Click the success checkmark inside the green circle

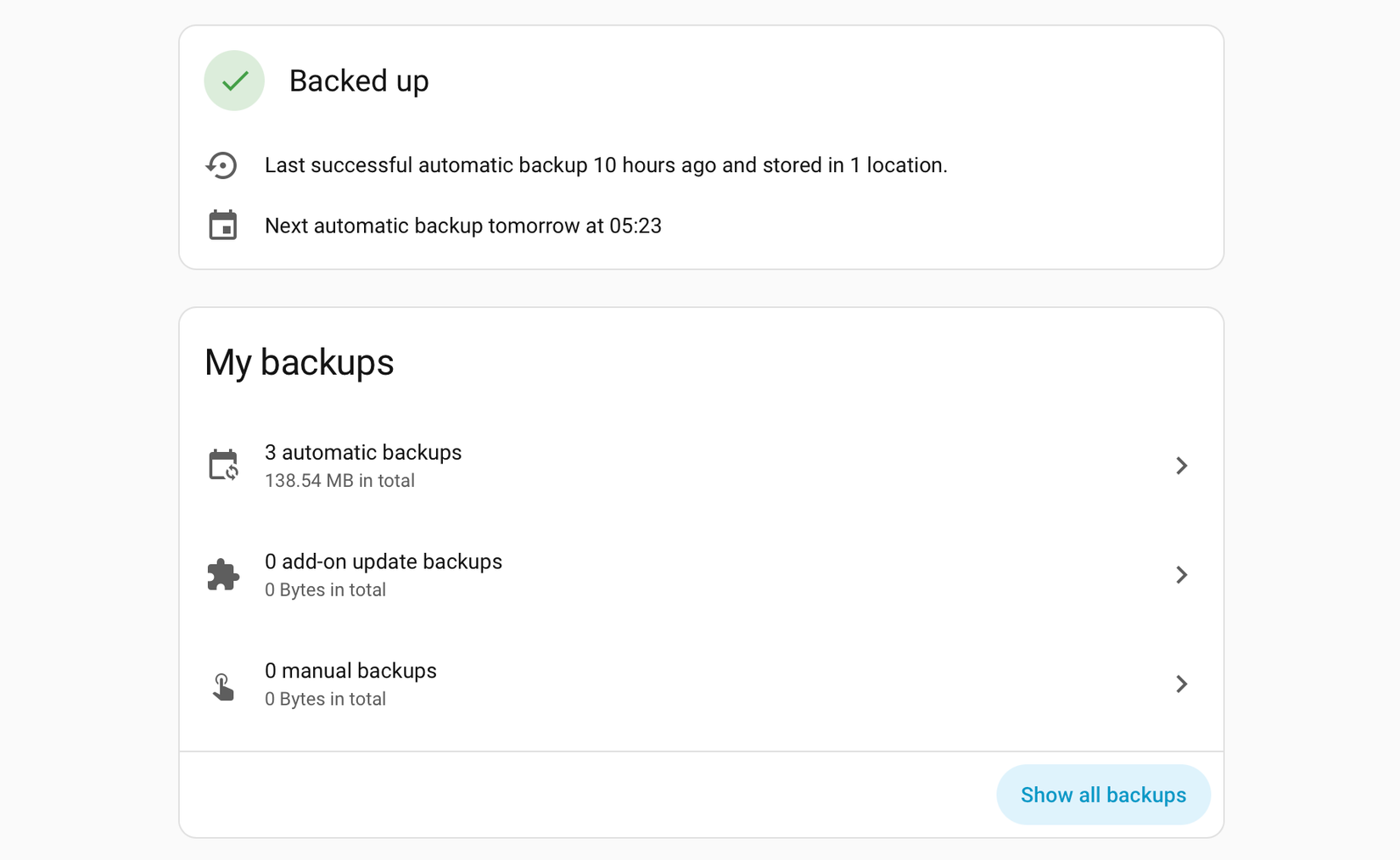click(233, 81)
